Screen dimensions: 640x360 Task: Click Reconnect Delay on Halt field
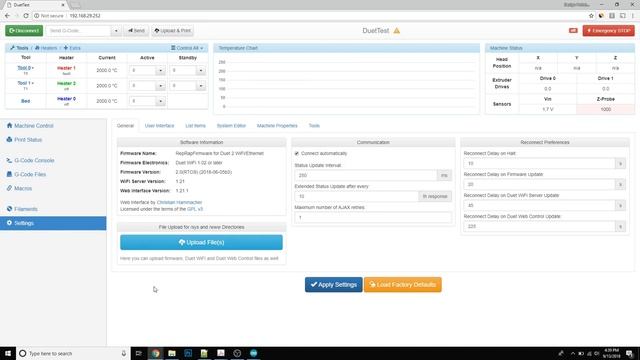tap(539, 164)
